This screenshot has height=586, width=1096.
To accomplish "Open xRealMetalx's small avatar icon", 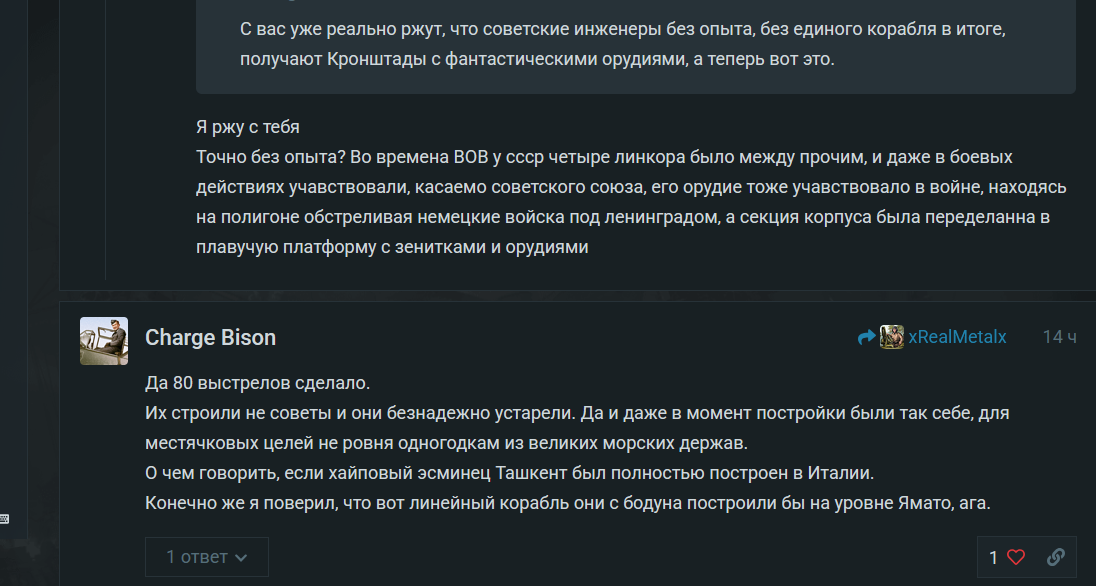I will coord(891,337).
